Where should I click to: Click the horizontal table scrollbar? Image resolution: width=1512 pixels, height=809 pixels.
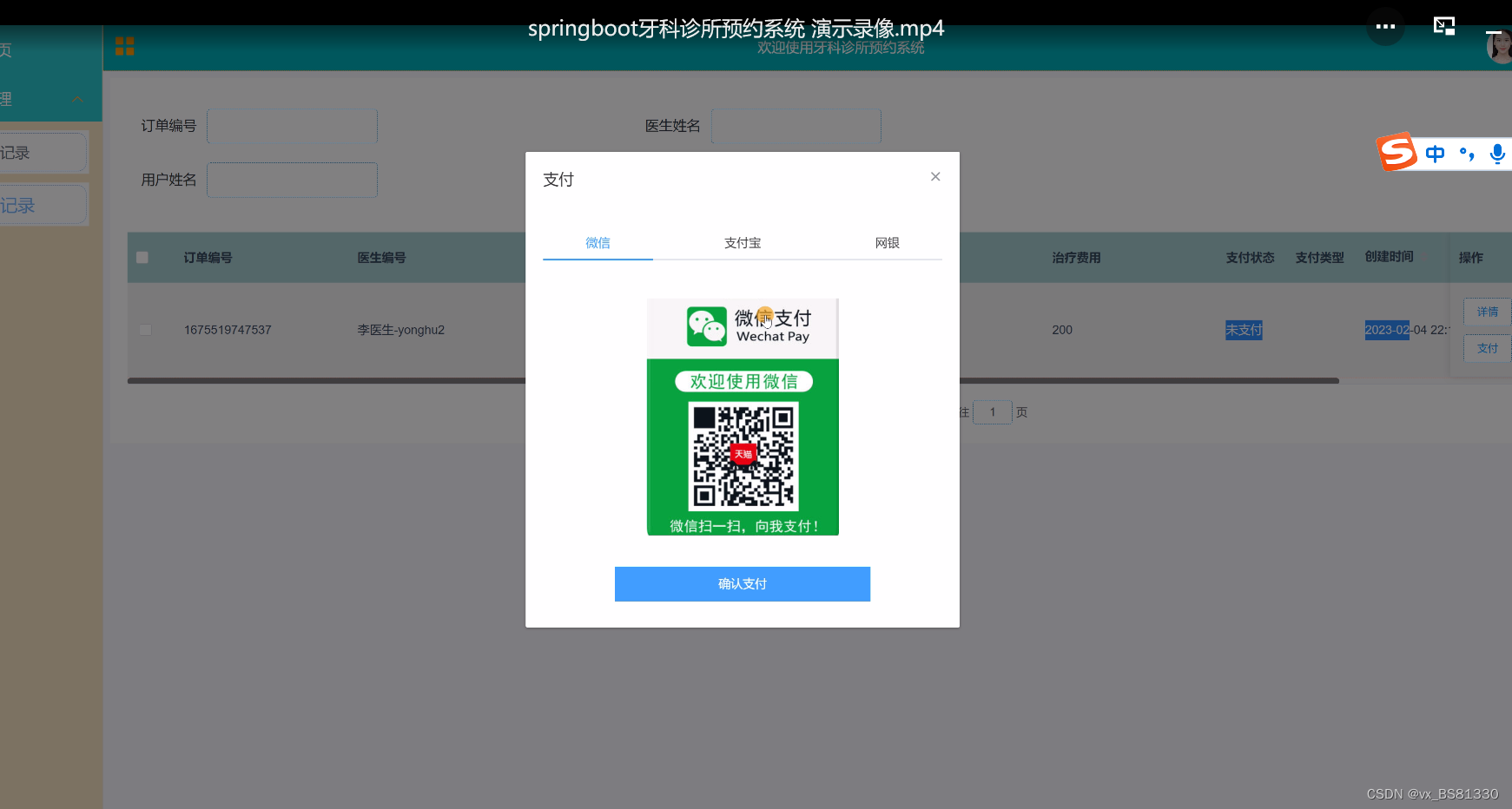tap(733, 380)
